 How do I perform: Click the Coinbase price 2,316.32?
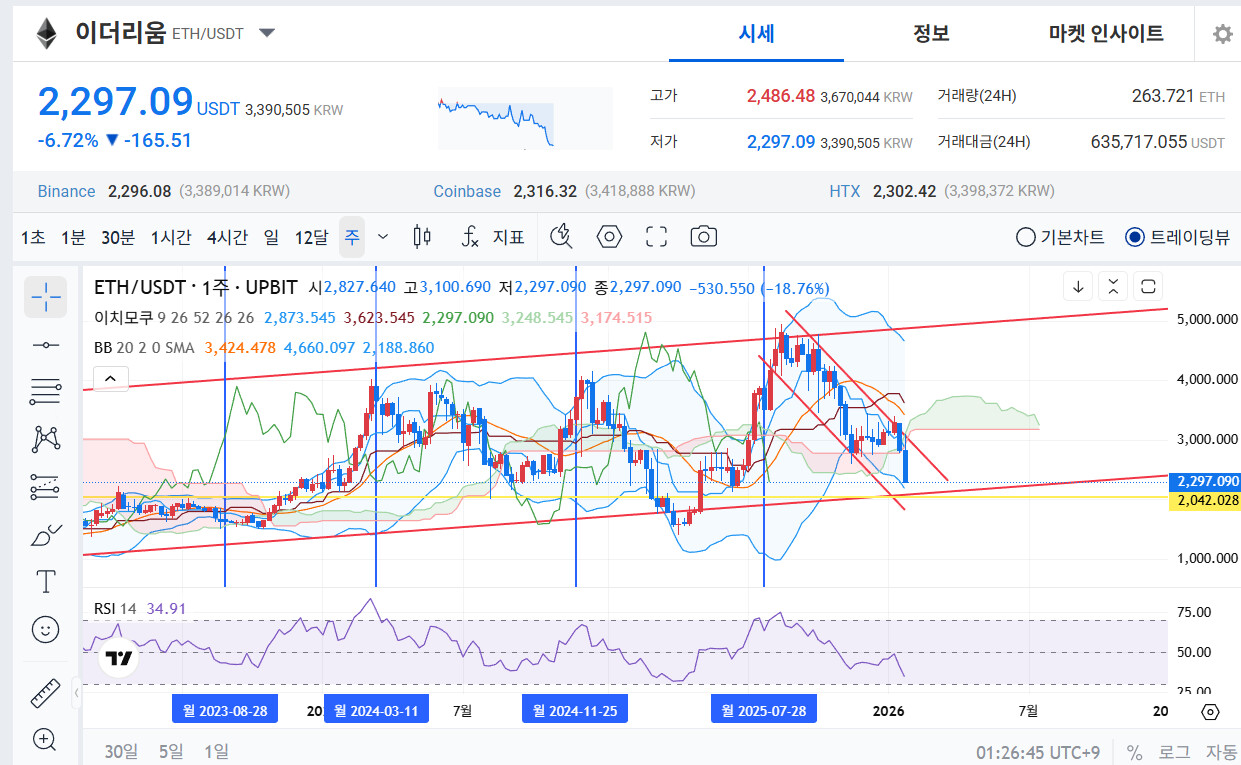545,191
